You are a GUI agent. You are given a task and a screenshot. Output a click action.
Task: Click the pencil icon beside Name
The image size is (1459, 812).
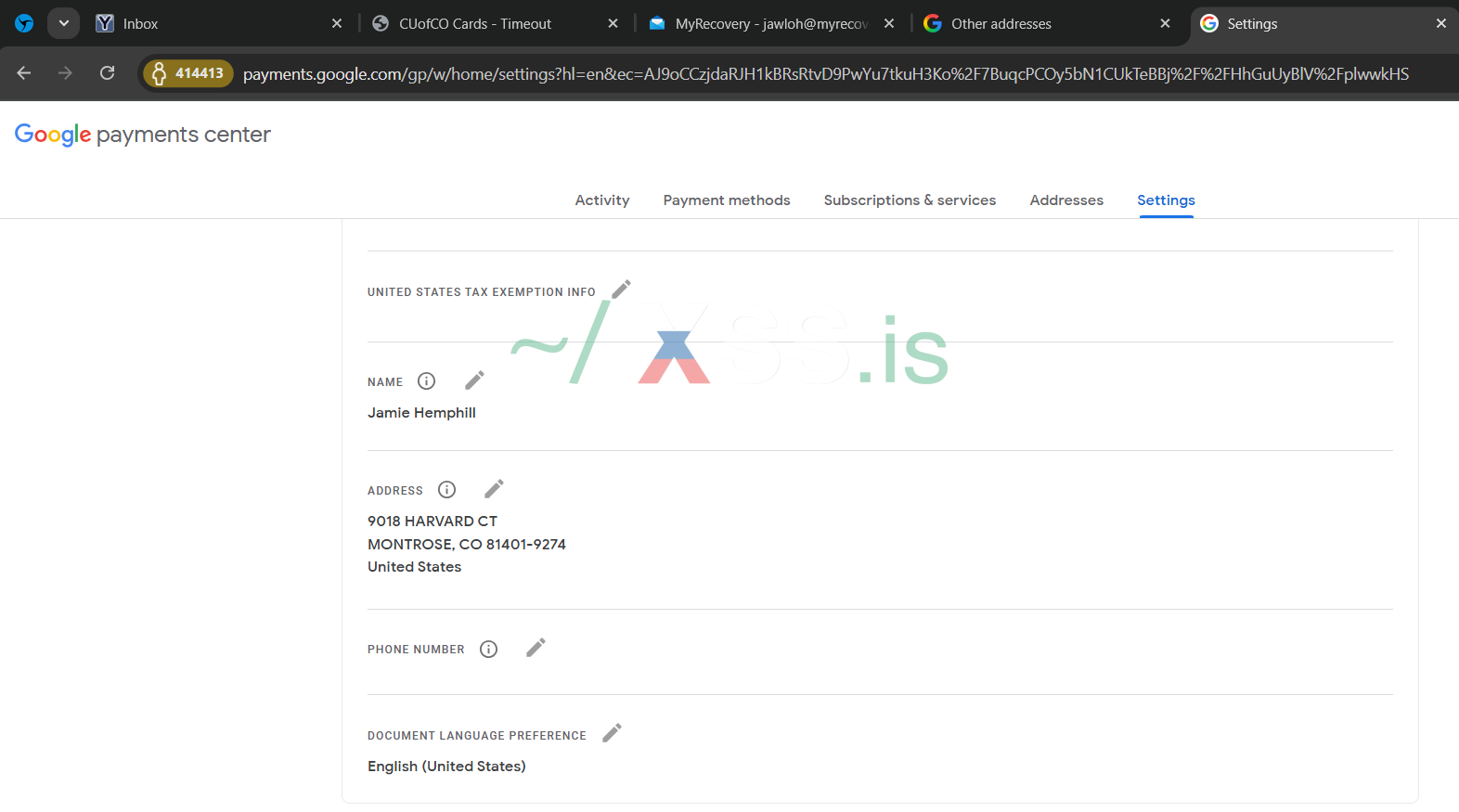tap(474, 380)
